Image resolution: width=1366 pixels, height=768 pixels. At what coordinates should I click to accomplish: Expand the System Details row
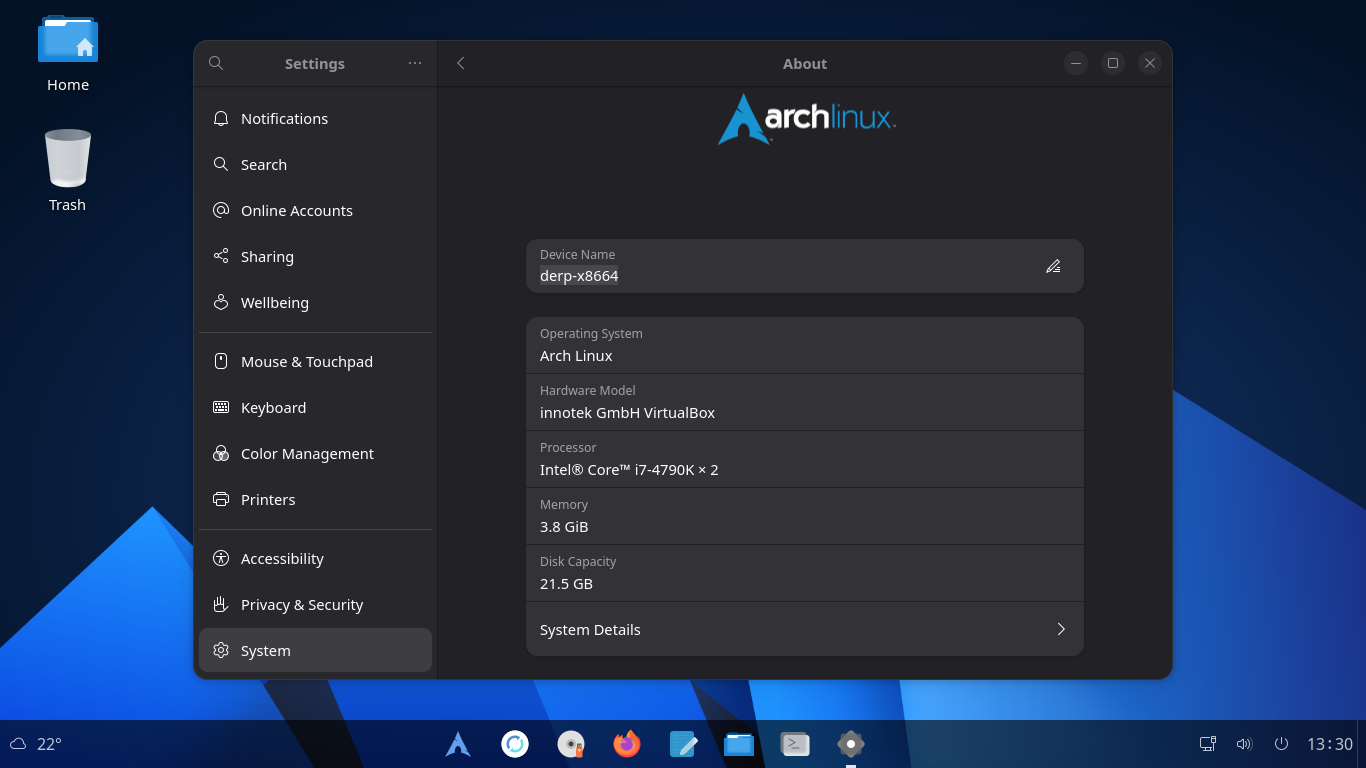804,629
